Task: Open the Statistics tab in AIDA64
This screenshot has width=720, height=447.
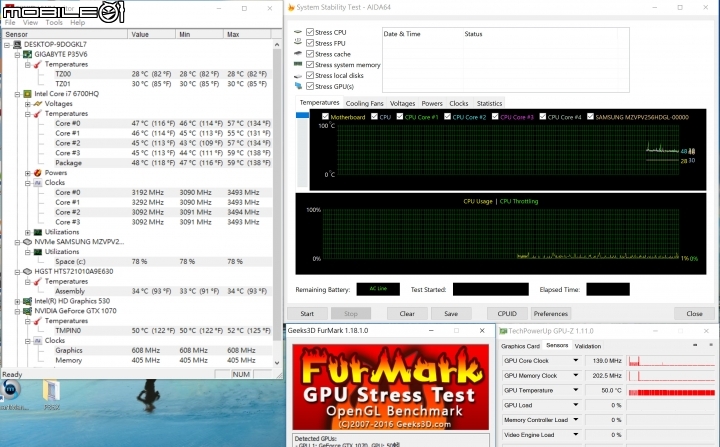Action: pyautogui.click(x=489, y=103)
